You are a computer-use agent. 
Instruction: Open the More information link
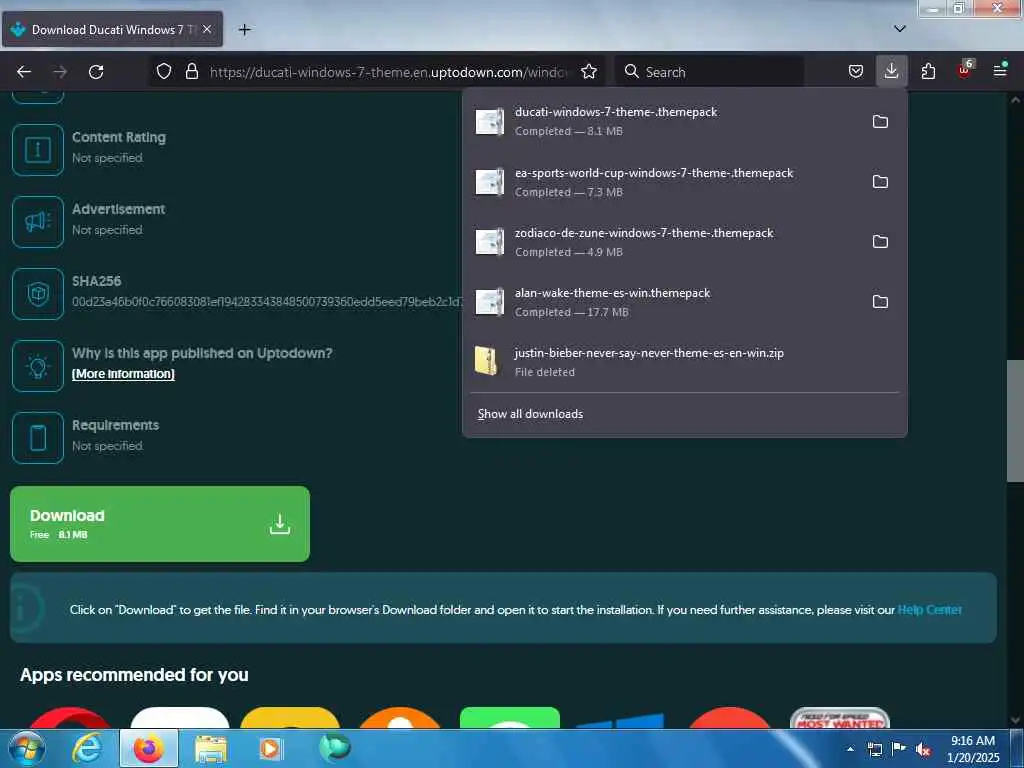pyautogui.click(x=123, y=374)
